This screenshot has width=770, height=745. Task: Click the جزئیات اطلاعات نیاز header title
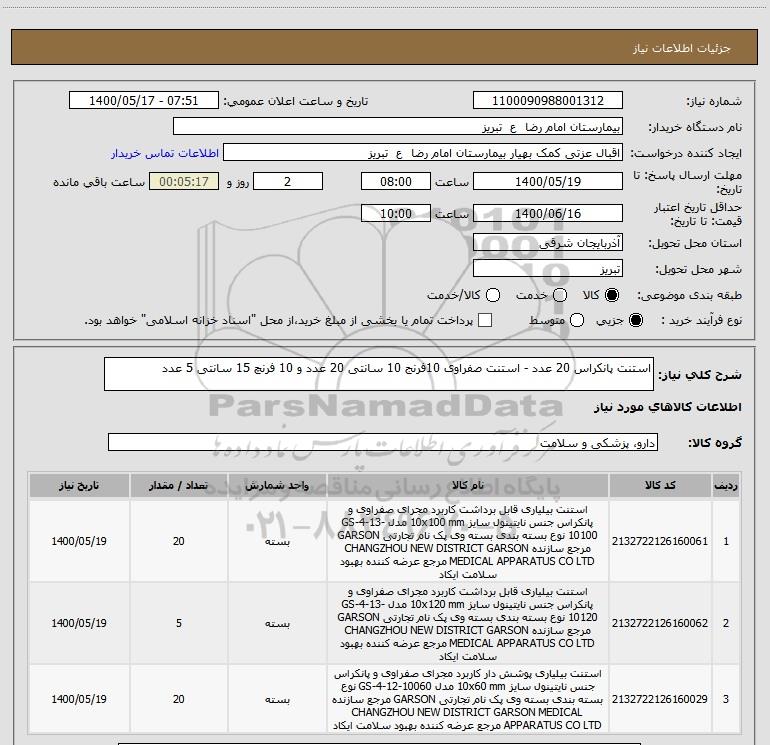pos(682,48)
